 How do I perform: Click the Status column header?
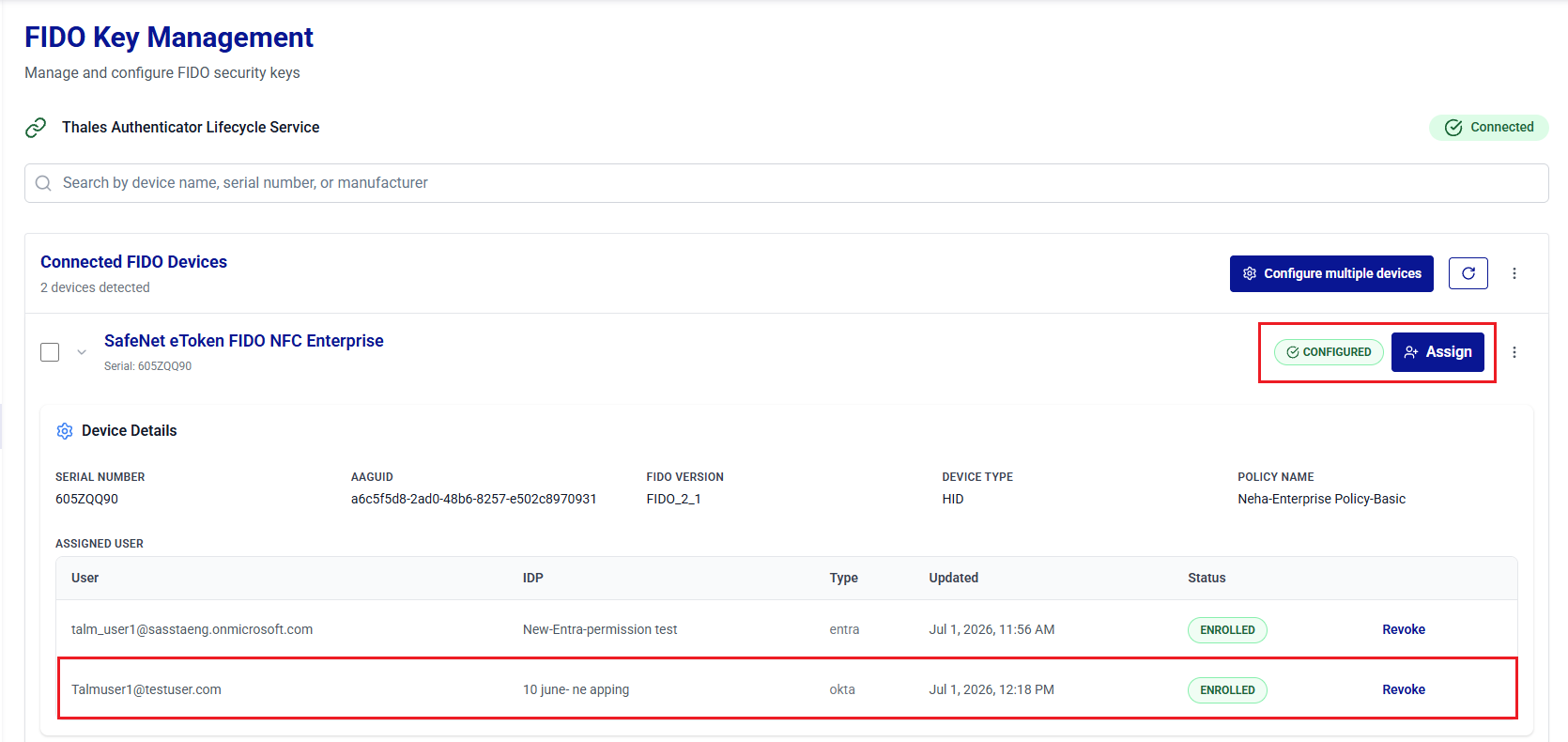coord(1207,578)
